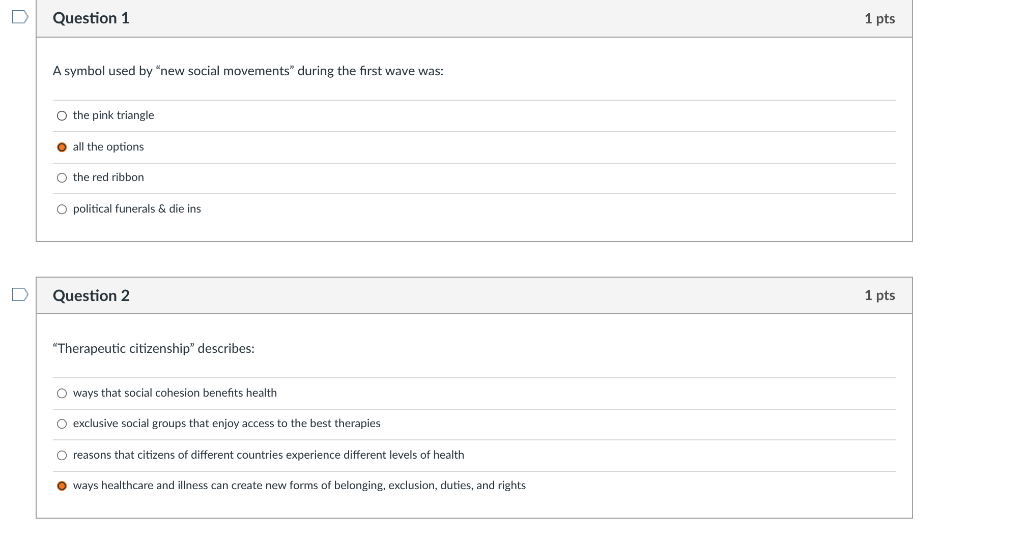Click the 'Therapeutic citizenship' question prompt text
Screen dimensions: 1024x539
coord(154,348)
